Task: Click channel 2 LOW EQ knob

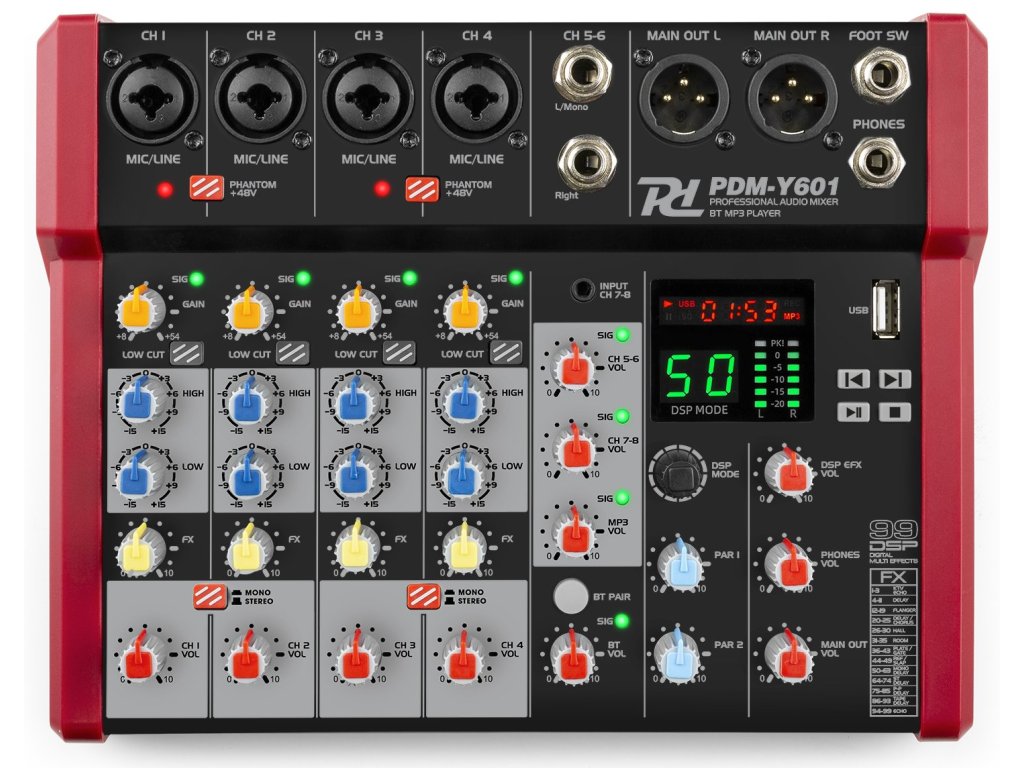Action: pyautogui.click(x=246, y=475)
